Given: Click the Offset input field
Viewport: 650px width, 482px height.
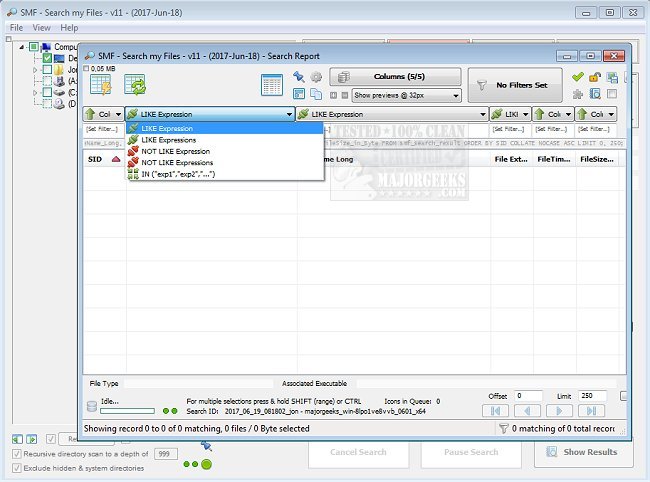Looking at the screenshot, I should point(528,396).
